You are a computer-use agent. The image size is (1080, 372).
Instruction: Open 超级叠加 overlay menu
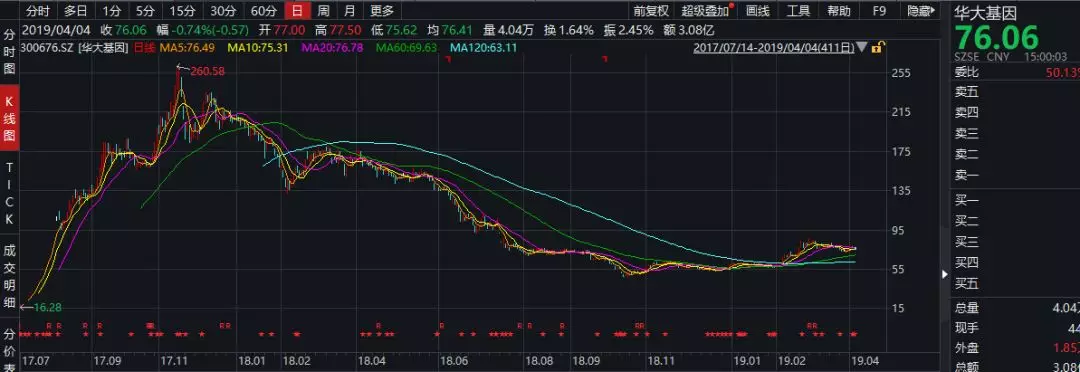pos(705,10)
